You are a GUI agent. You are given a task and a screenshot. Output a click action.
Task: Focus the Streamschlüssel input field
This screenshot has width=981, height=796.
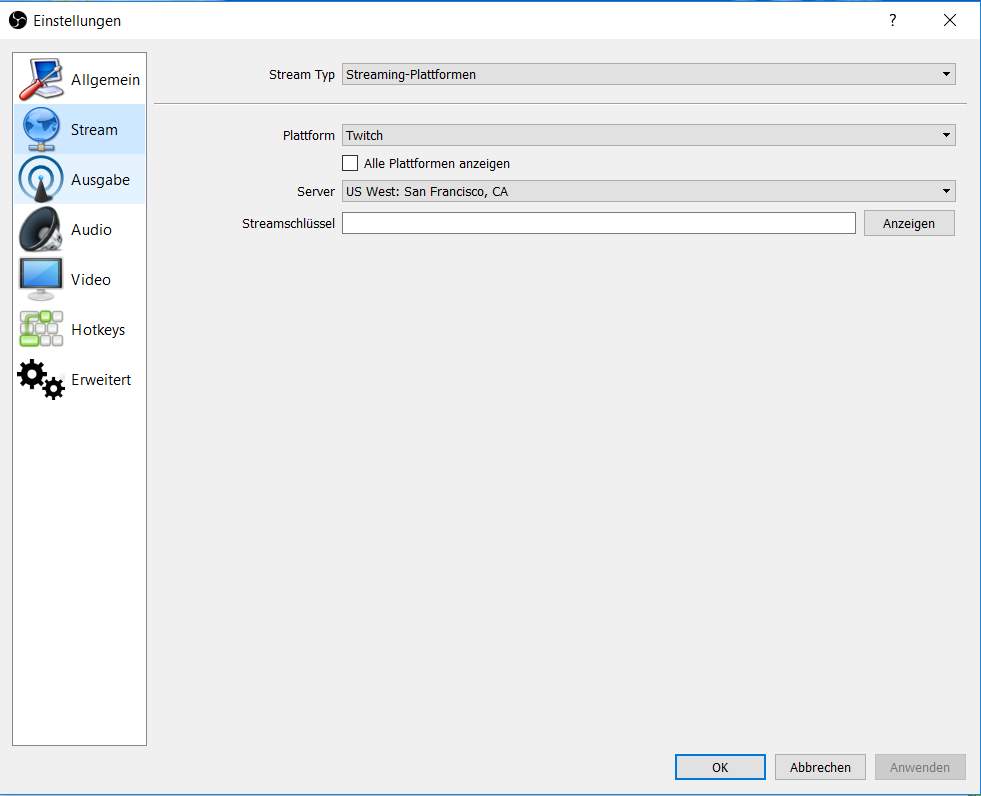(598, 223)
